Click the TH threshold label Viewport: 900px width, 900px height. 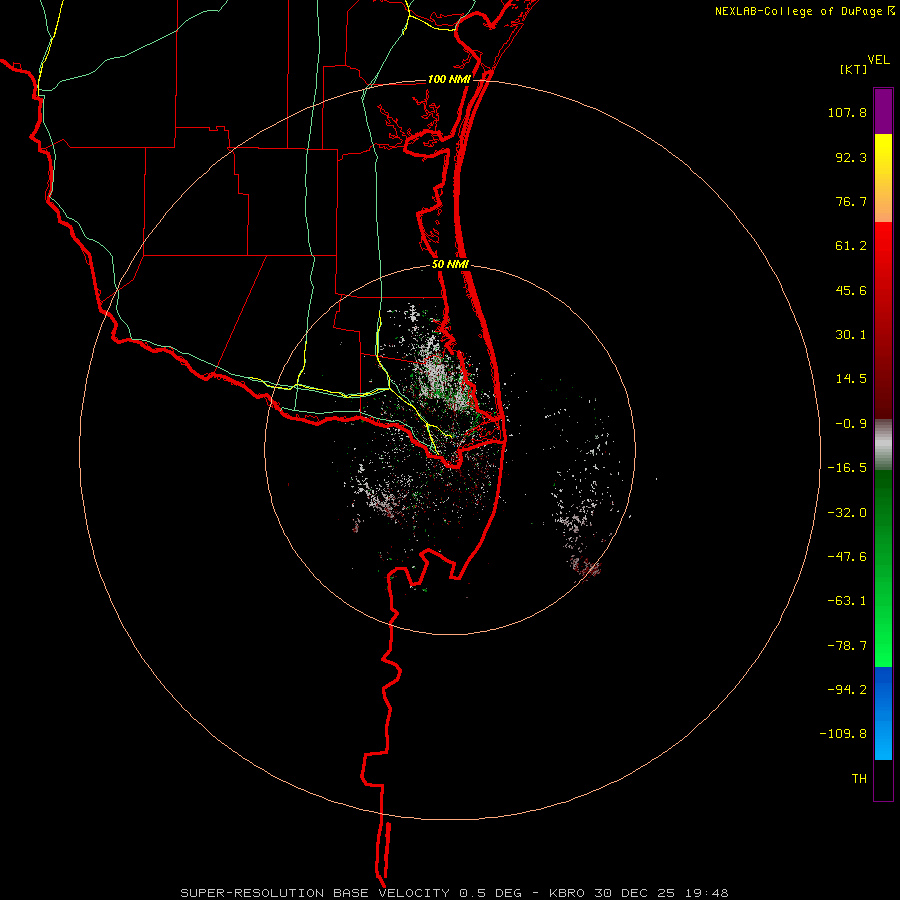point(859,778)
